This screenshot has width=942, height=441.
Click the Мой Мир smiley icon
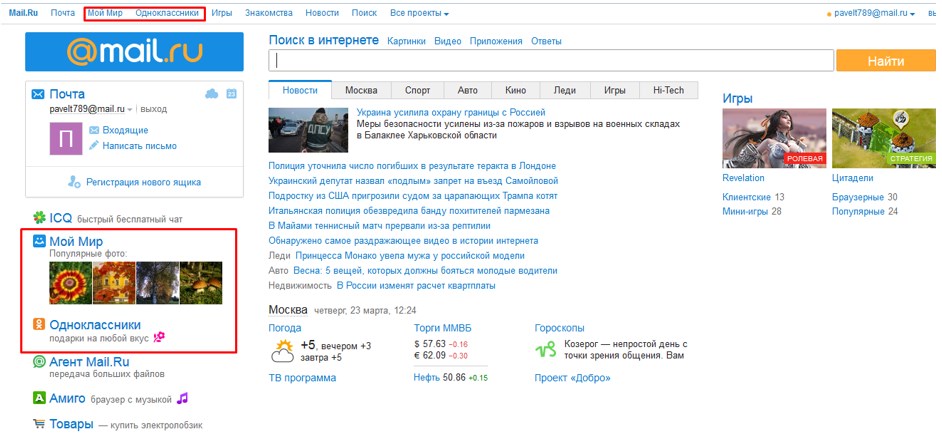(39, 242)
